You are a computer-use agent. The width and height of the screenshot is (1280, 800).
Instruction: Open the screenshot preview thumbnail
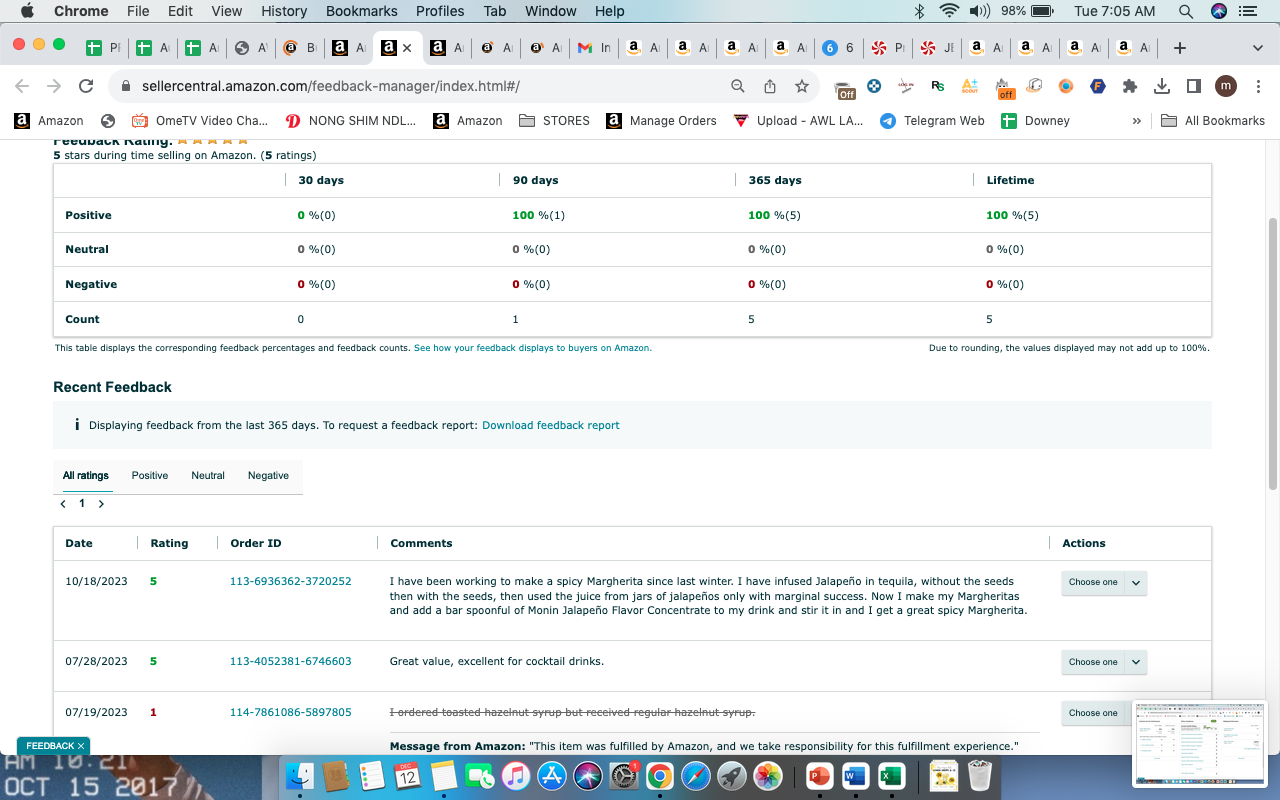(x=1200, y=743)
